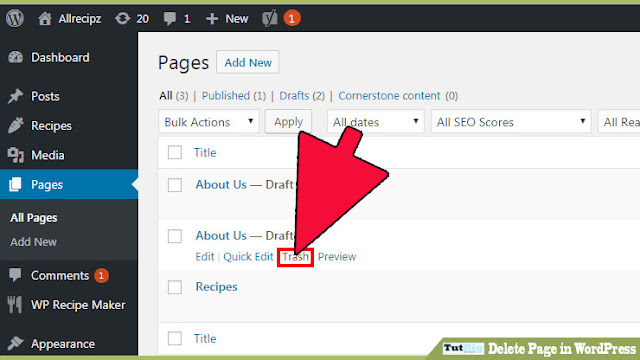The height and width of the screenshot is (360, 640).
Task: Open Media in the sidebar
Action: coord(48,155)
